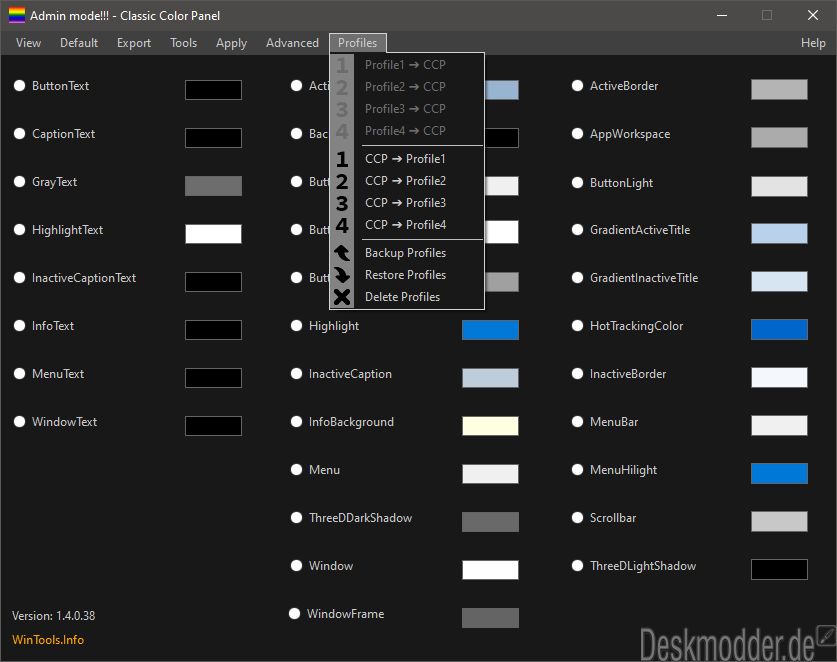Screen dimensions: 837x662
Task: Select the WindowFrame radio button
Action: tap(295, 614)
